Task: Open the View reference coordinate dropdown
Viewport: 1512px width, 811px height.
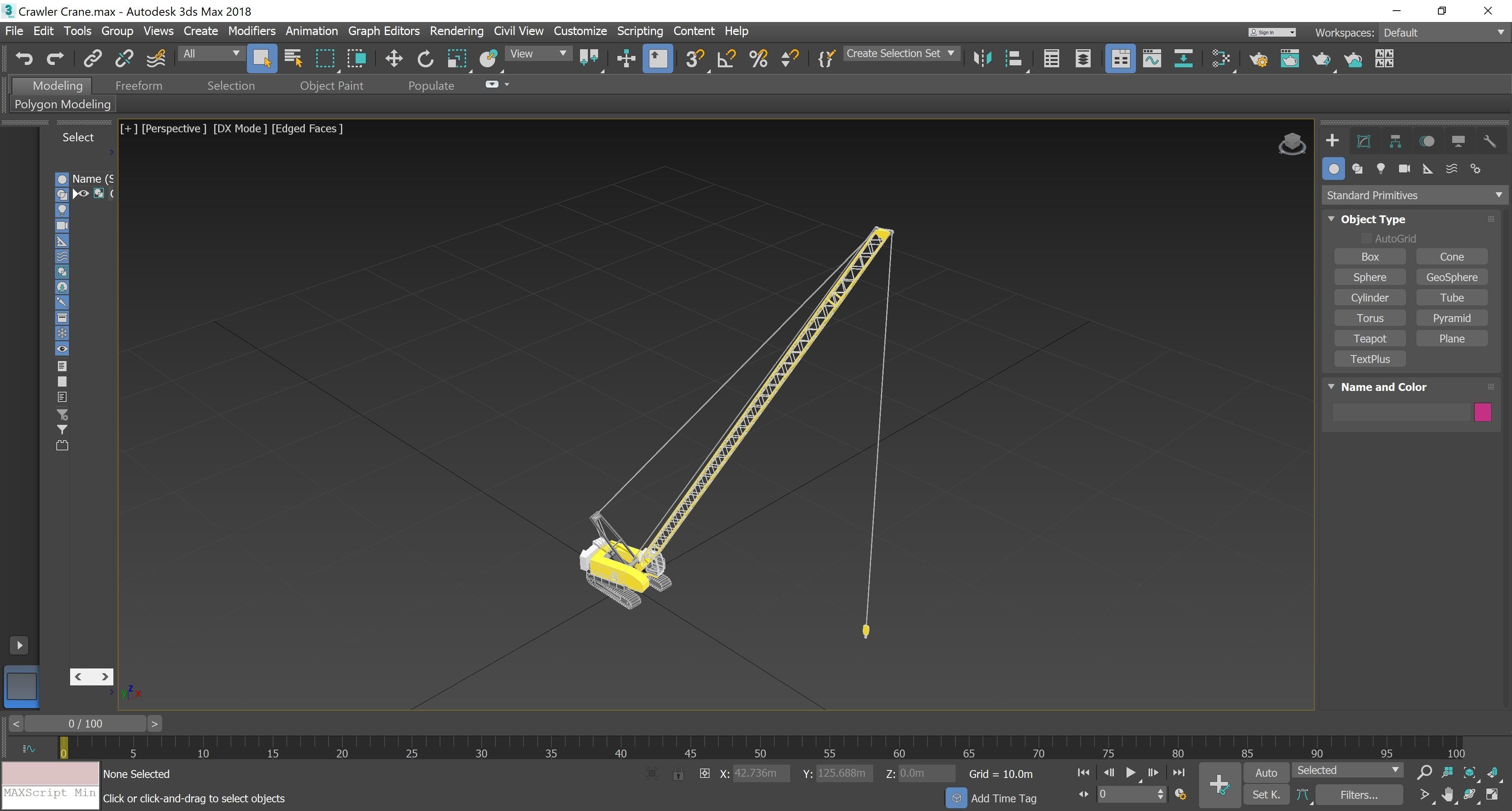Action: 537,54
